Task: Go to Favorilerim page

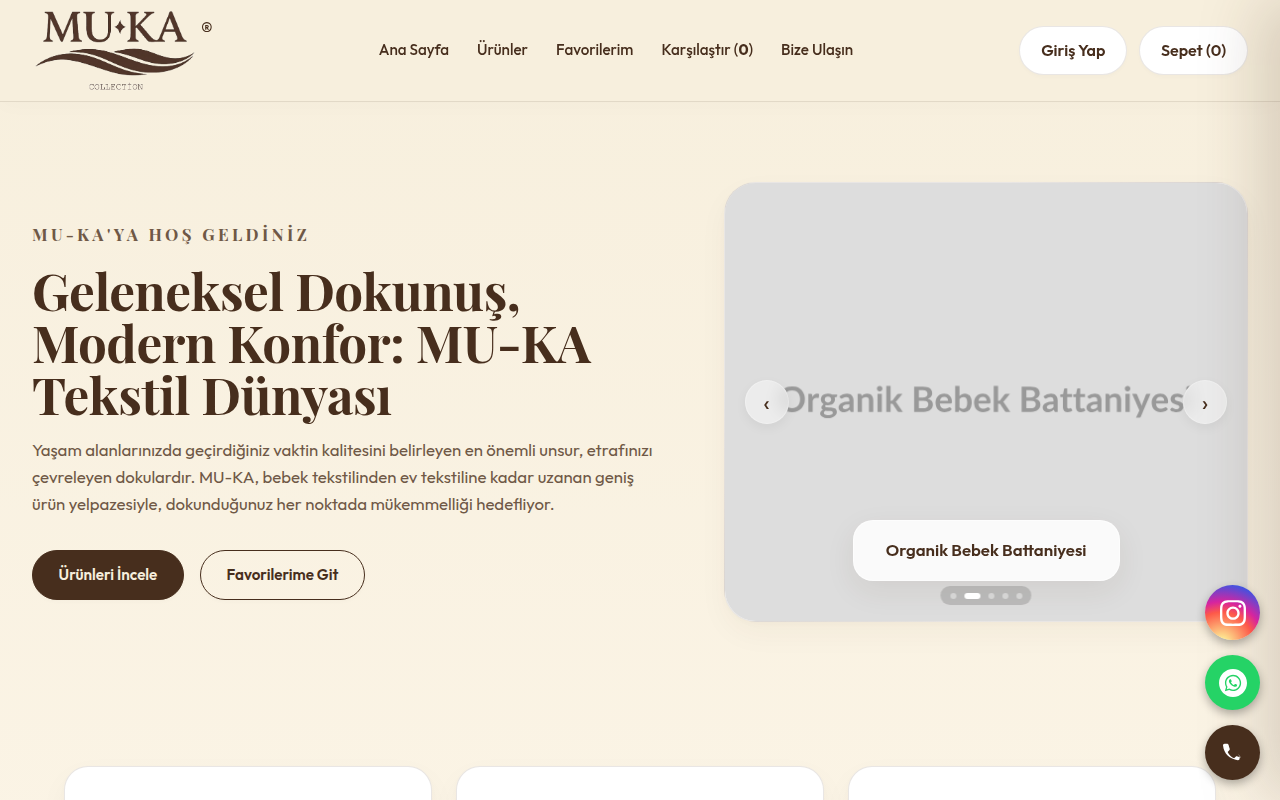Action: point(594,50)
